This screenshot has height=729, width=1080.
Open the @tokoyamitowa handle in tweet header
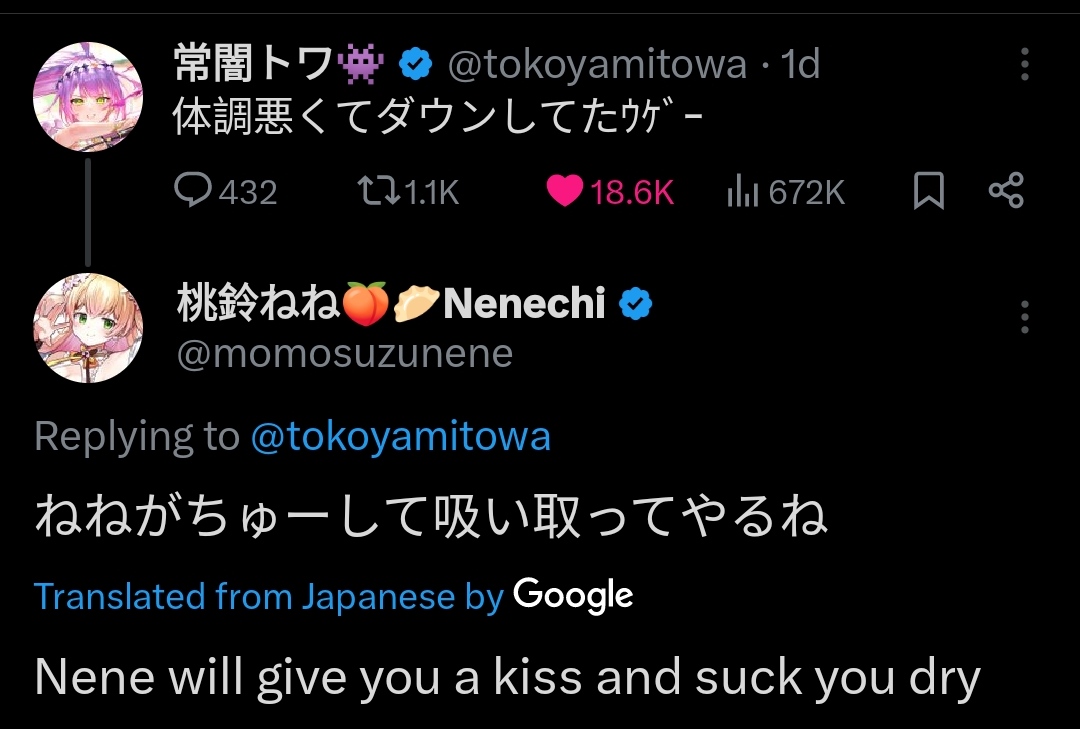pyautogui.click(x=596, y=65)
